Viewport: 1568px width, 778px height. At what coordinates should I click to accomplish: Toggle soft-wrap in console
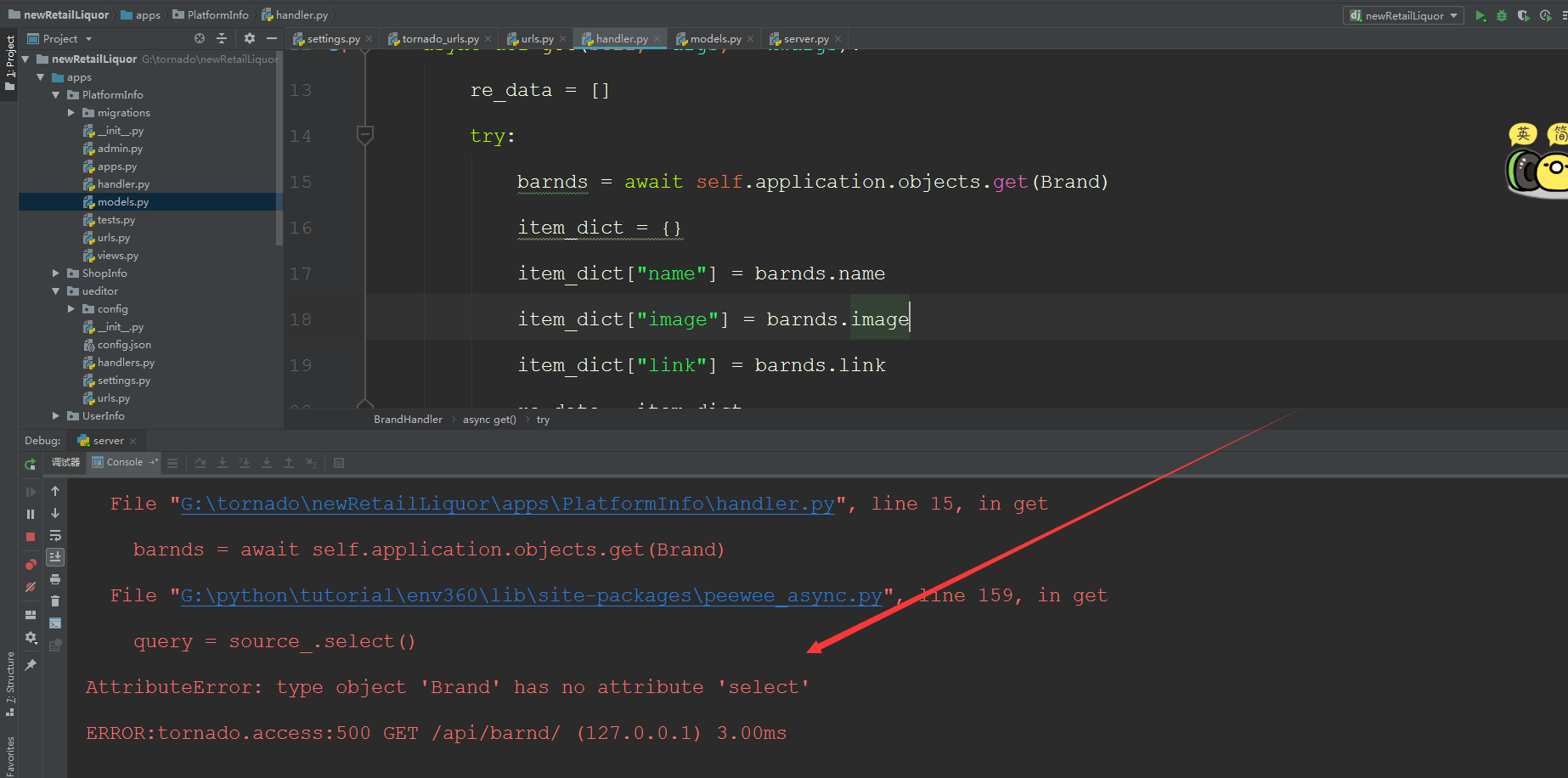(x=55, y=535)
